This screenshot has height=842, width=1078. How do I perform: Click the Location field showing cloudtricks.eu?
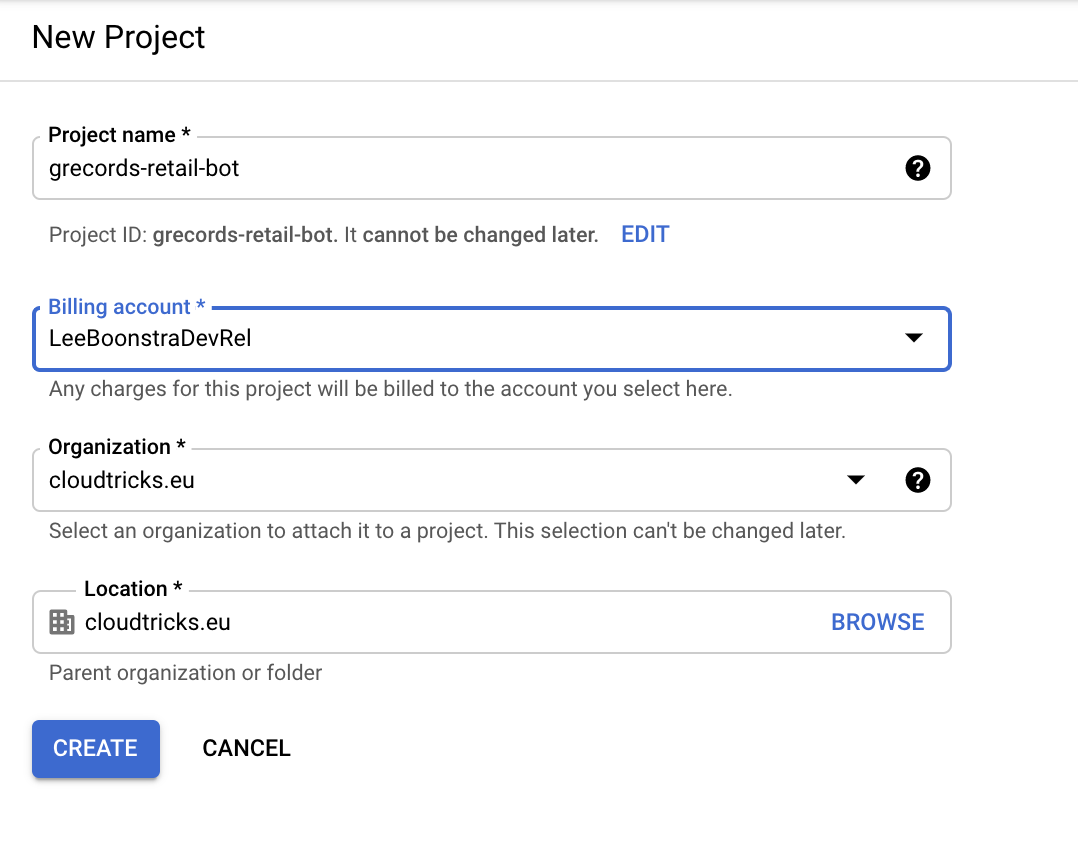(400, 621)
